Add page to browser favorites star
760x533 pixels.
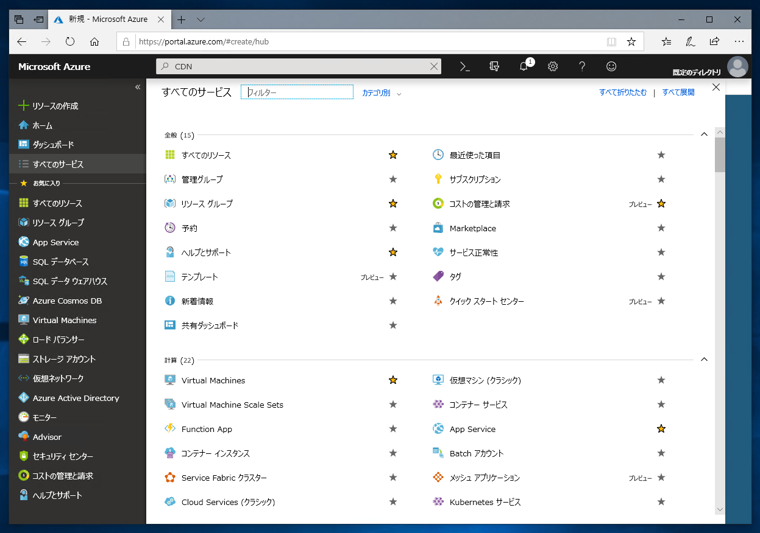click(631, 42)
